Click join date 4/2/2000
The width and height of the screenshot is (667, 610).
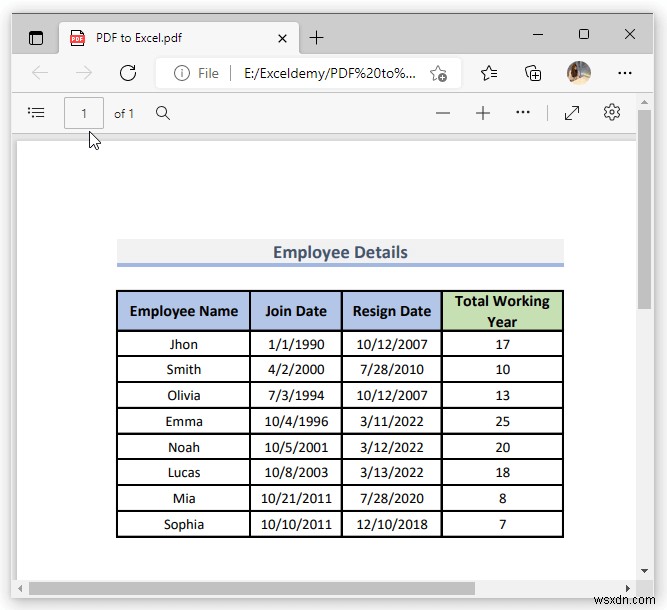tap(296, 369)
